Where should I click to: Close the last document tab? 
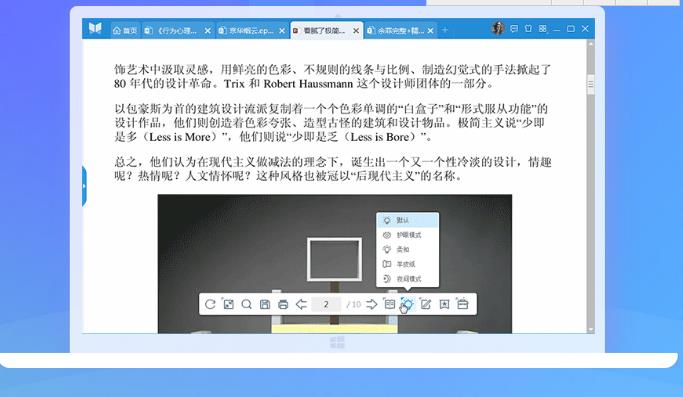430,31
